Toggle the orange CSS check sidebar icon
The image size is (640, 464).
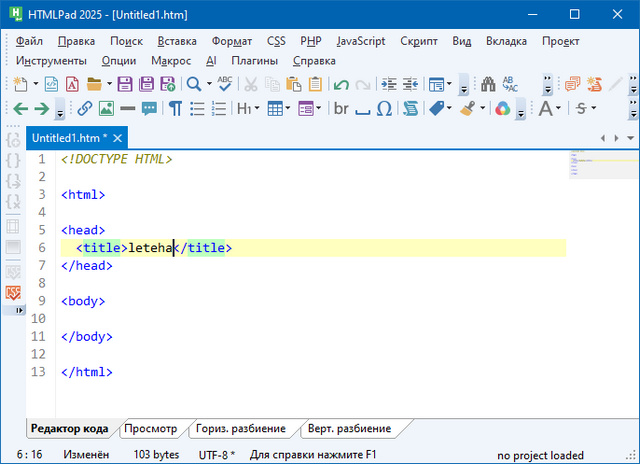click(13, 292)
